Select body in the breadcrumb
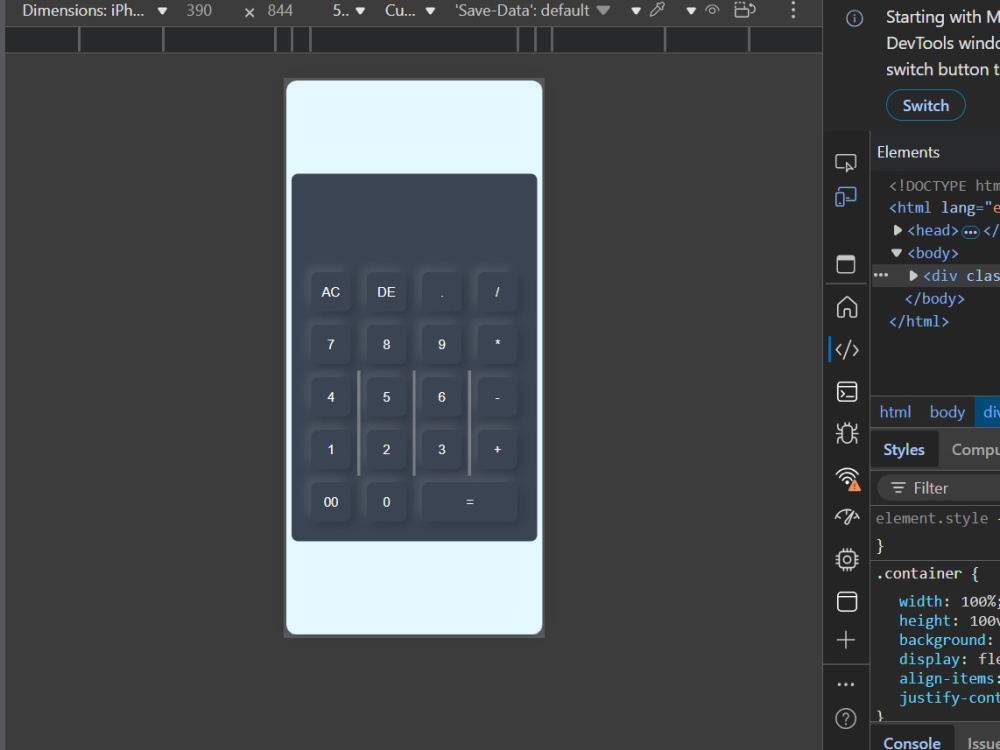The width and height of the screenshot is (1000, 750). point(947,412)
